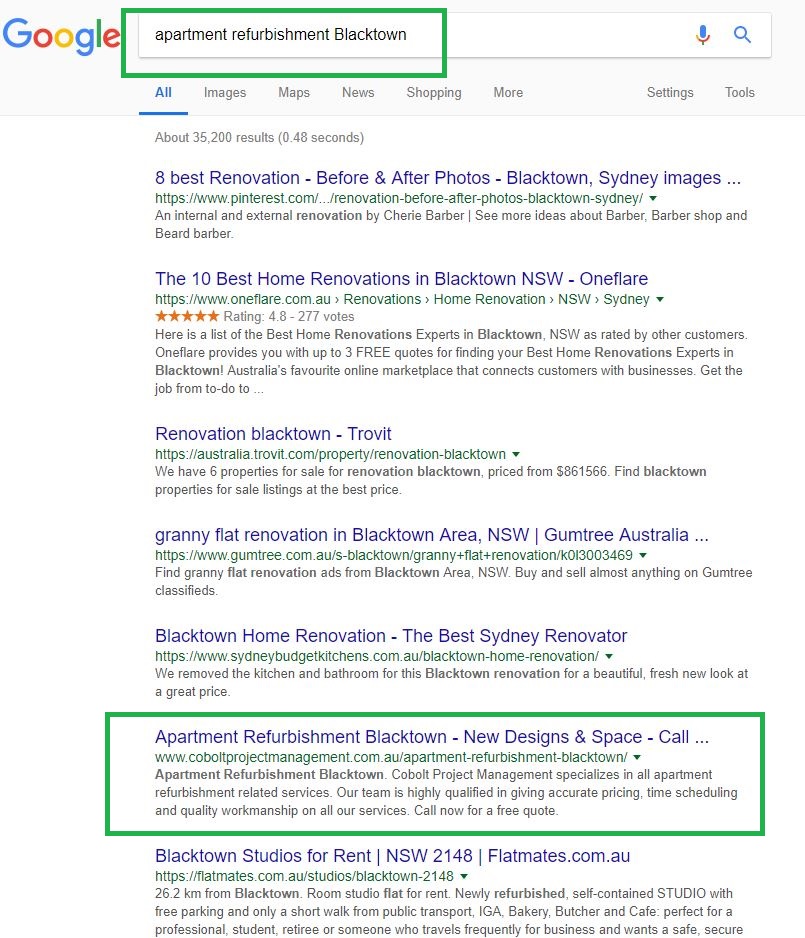Click the gumtree.com.au green URL text

click(x=394, y=555)
